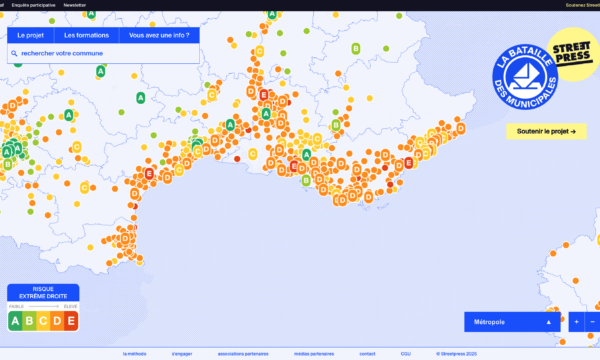Click the Soutenir le projet button

pos(546,131)
